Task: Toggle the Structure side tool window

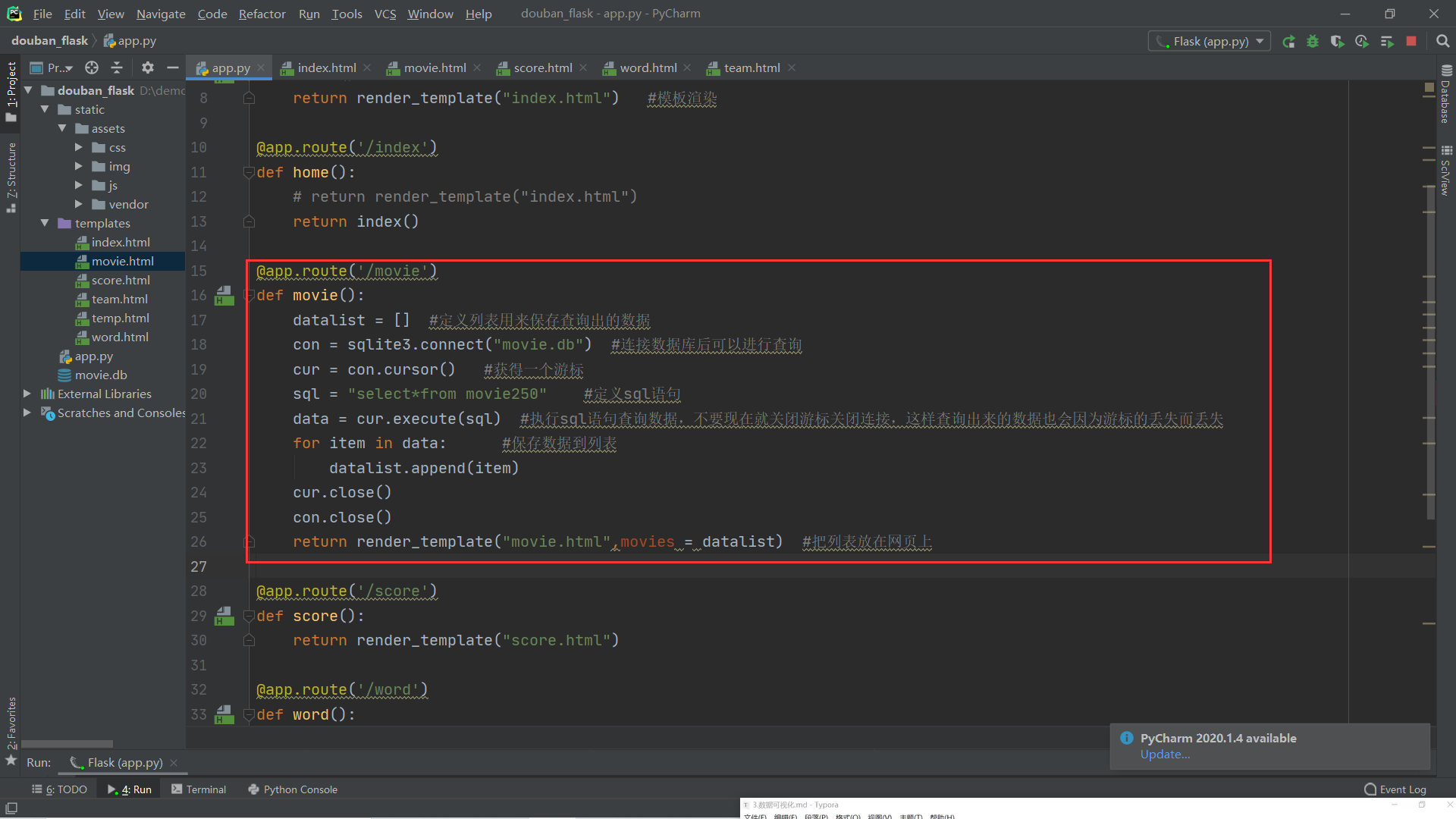Action: tap(11, 176)
